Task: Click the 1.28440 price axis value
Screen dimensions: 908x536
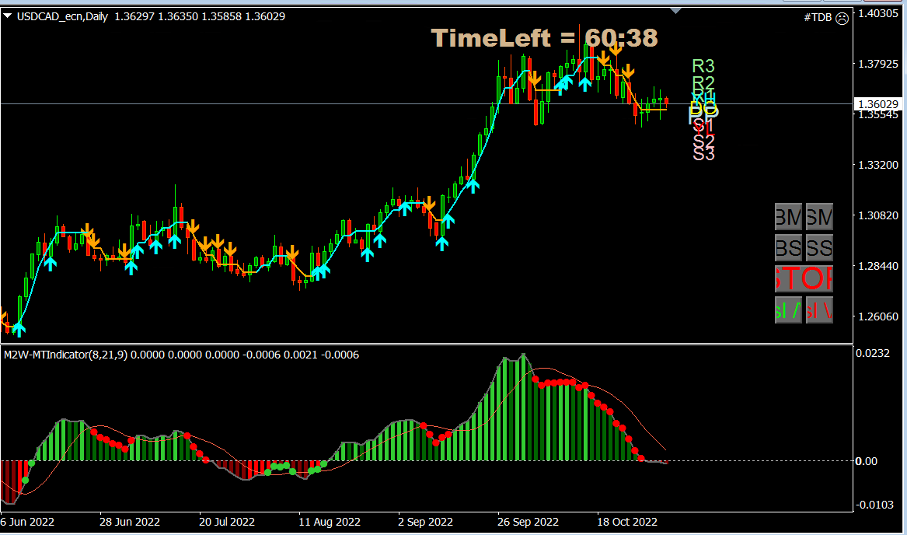Action: point(878,266)
